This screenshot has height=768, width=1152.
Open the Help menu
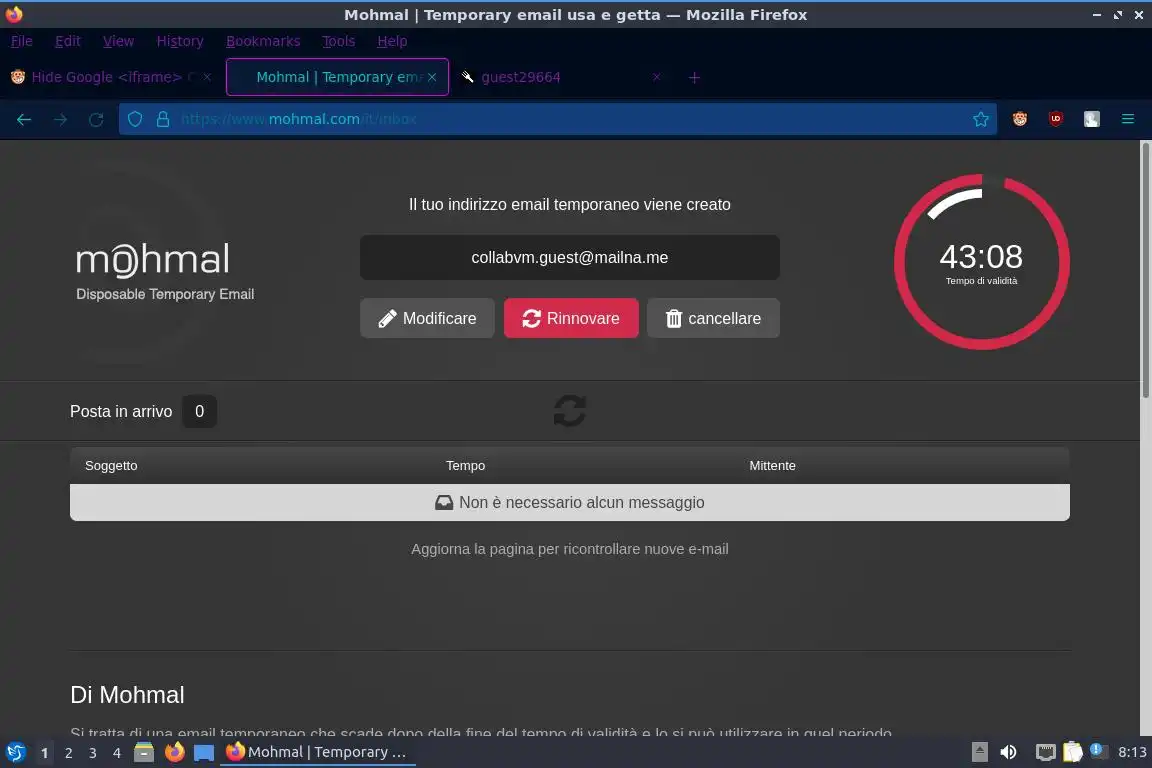coord(392,41)
